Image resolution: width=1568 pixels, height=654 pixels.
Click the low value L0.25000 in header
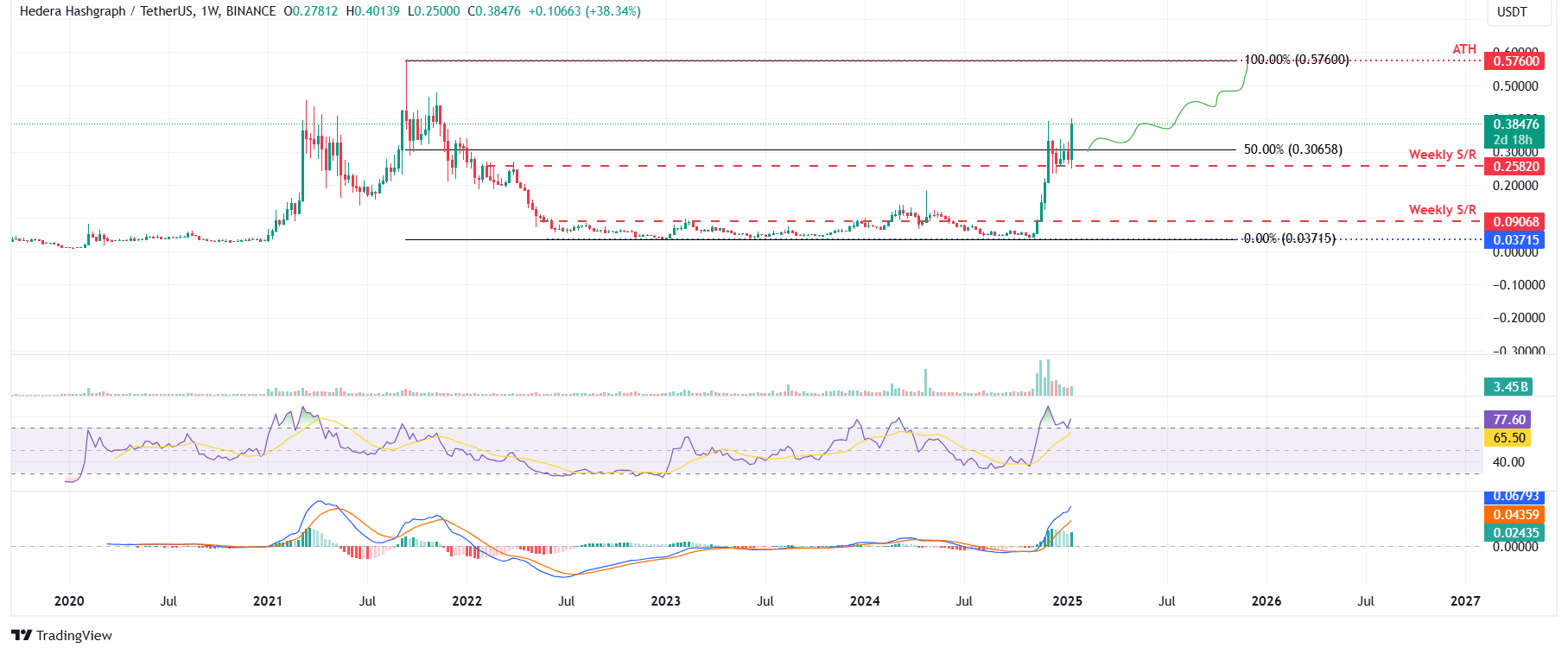[434, 11]
